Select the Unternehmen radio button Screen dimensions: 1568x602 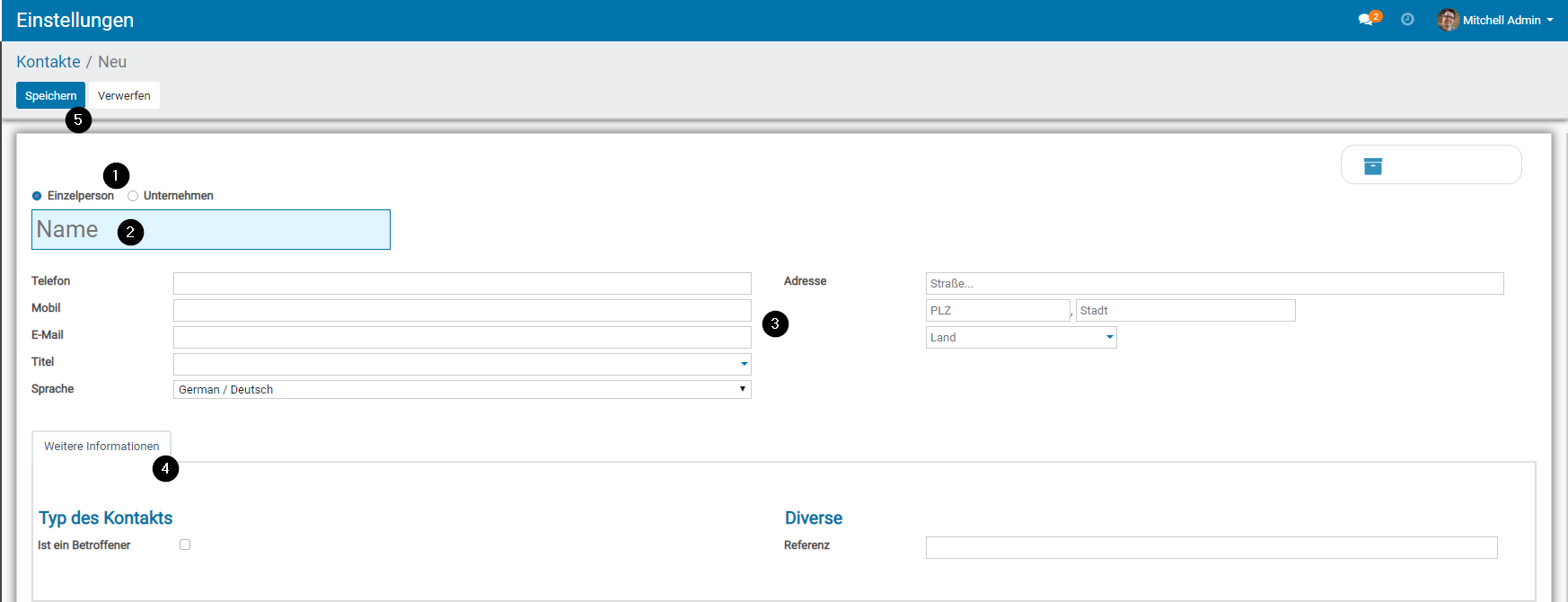(133, 196)
